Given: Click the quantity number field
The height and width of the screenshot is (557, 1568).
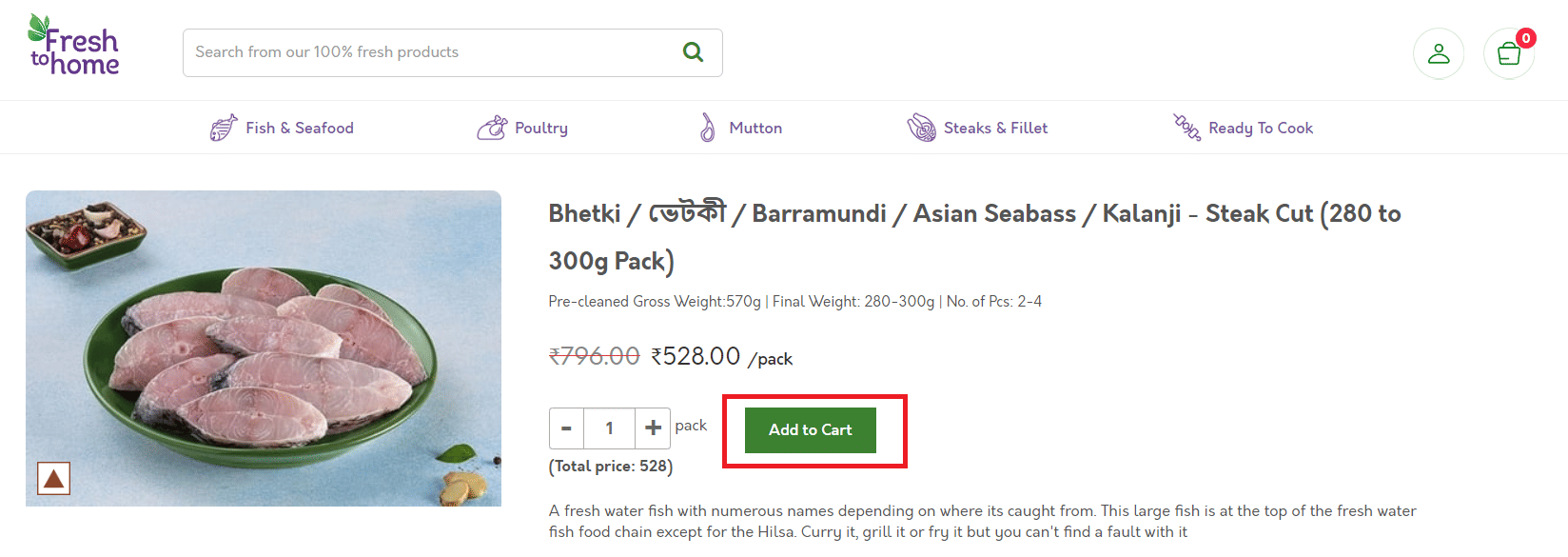Looking at the screenshot, I should tap(609, 428).
